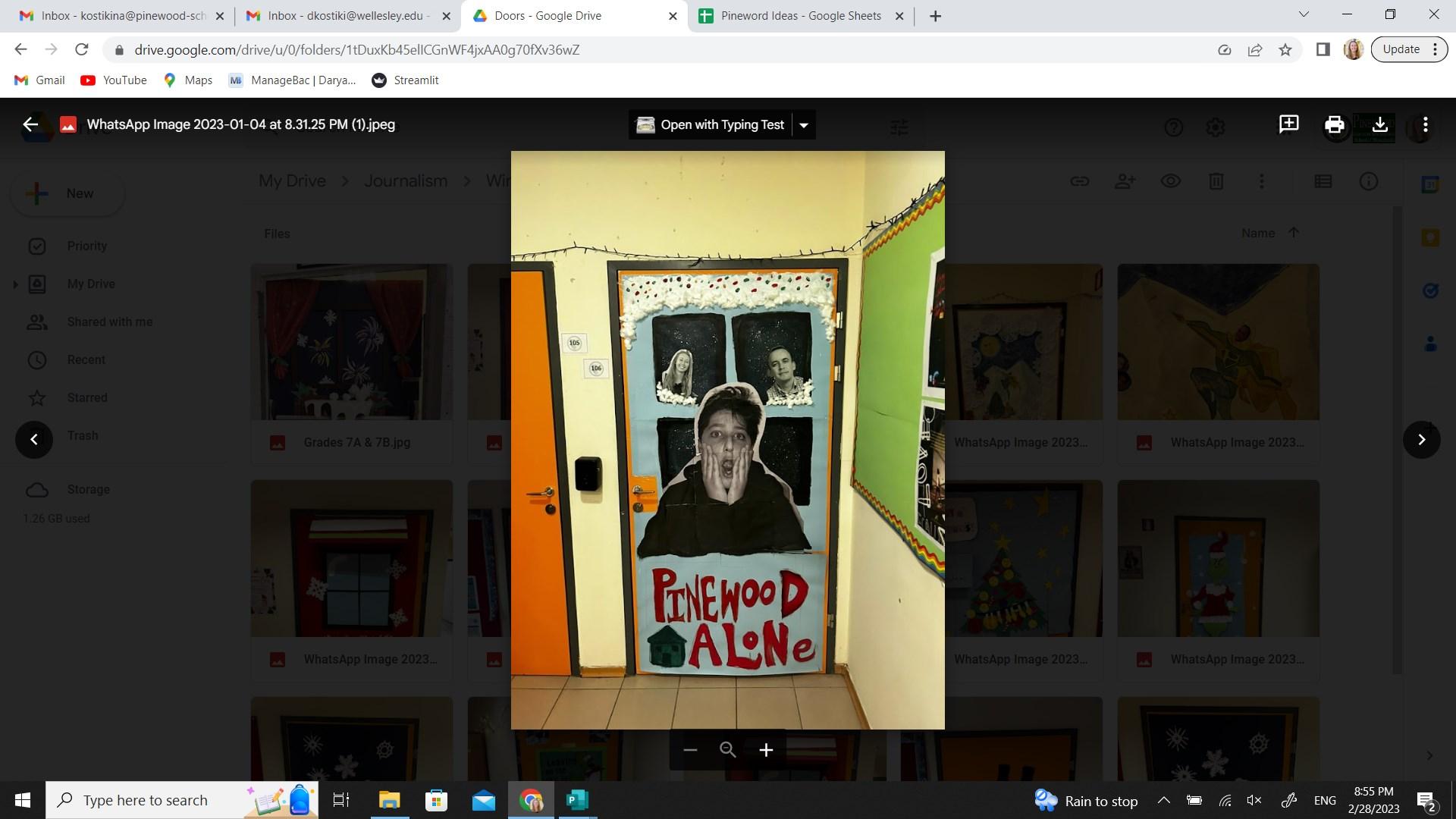Toggle browser side panel icon
Screen dimensions: 1456x819
(x=1323, y=50)
